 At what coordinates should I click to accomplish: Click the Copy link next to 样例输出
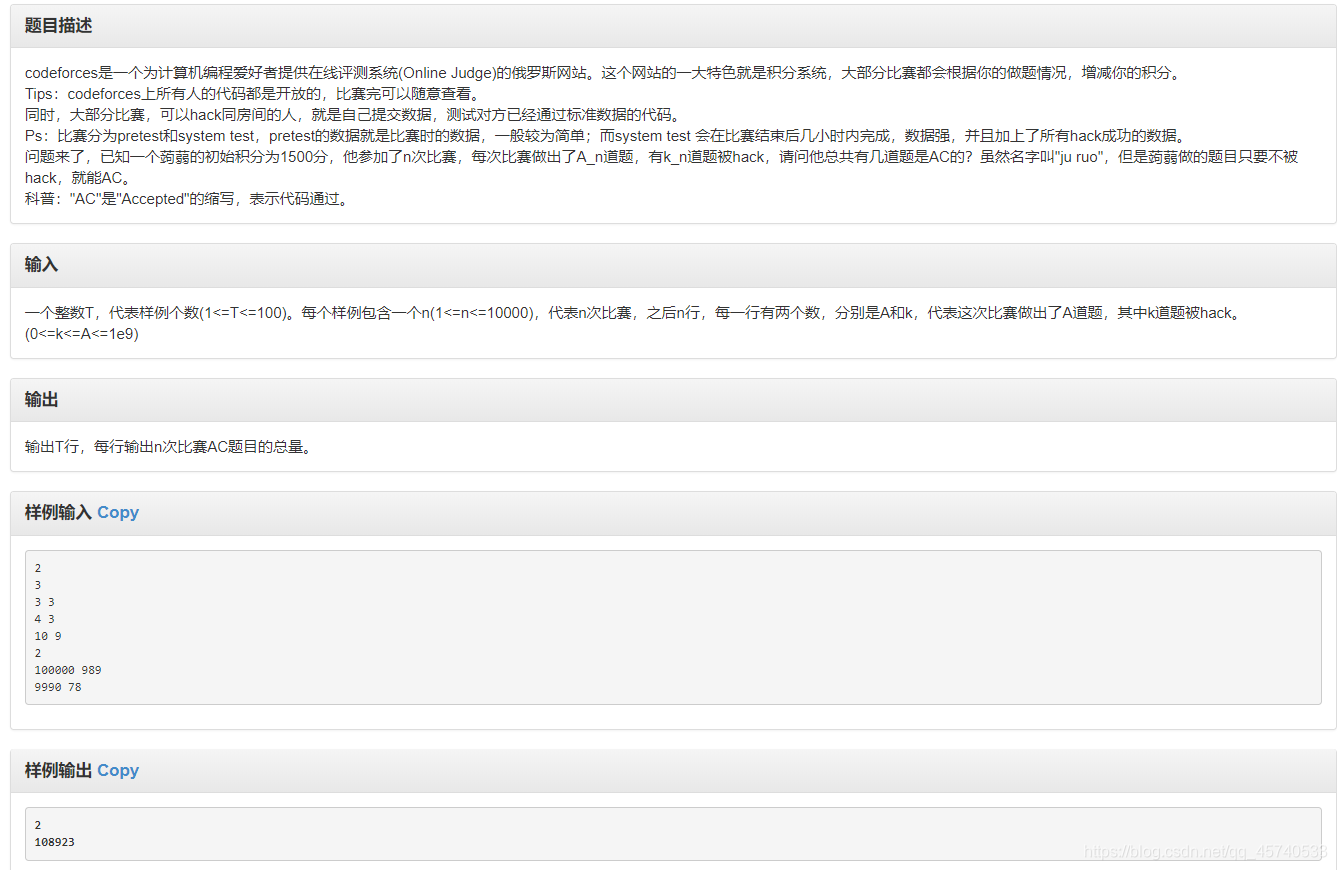pyautogui.click(x=117, y=770)
